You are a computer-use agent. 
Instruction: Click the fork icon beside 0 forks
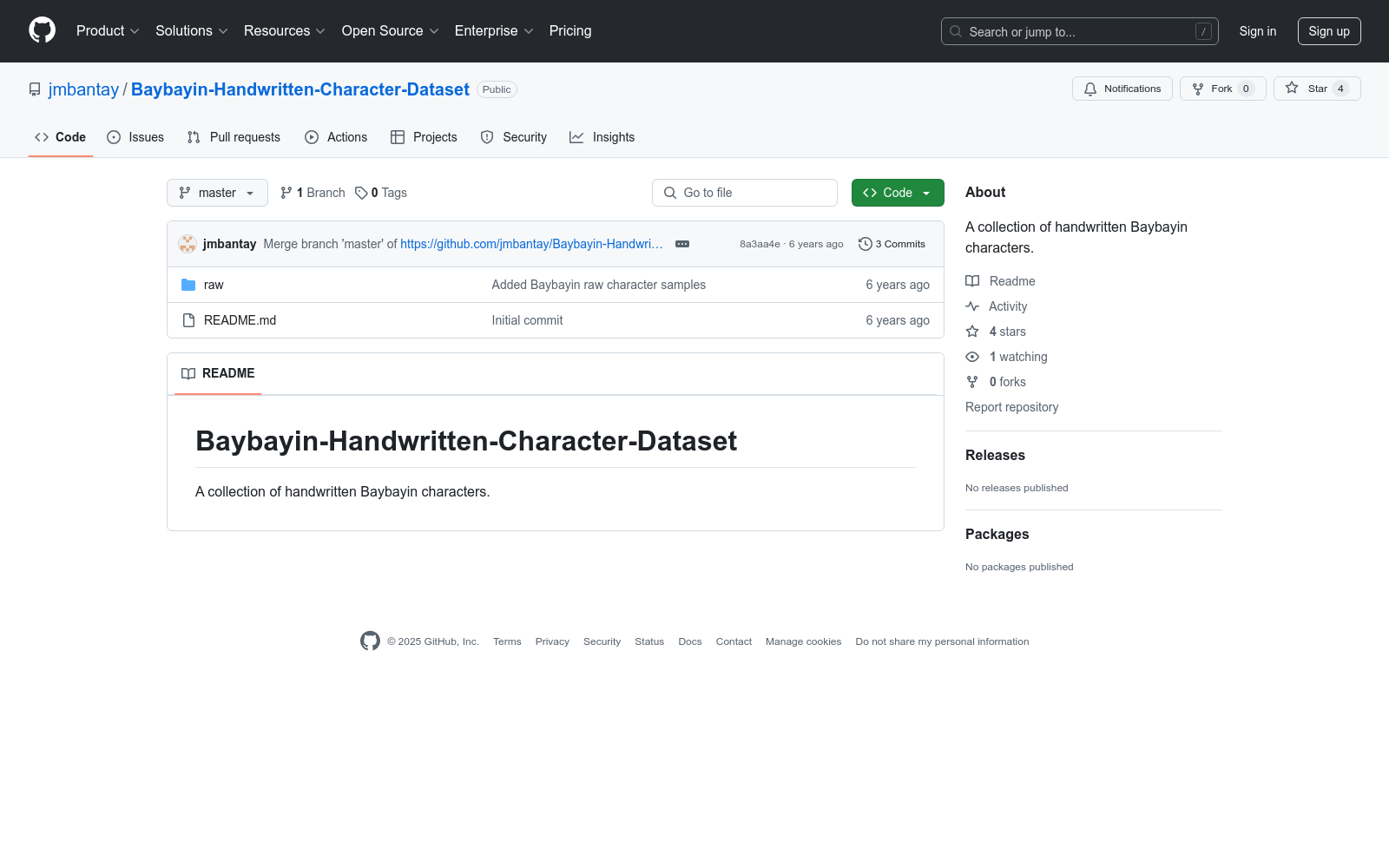(x=972, y=382)
